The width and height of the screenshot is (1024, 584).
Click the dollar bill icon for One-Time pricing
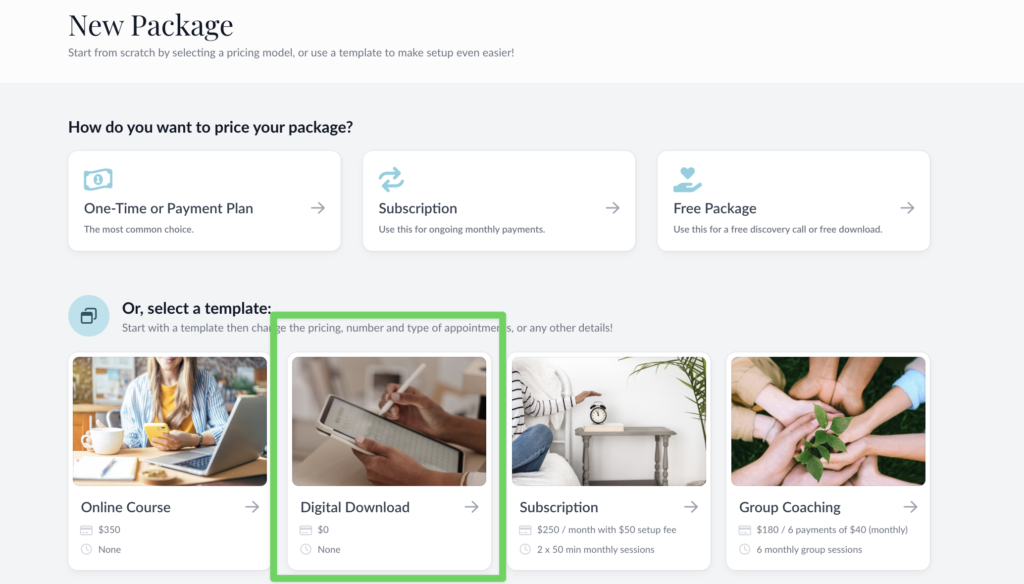point(98,180)
